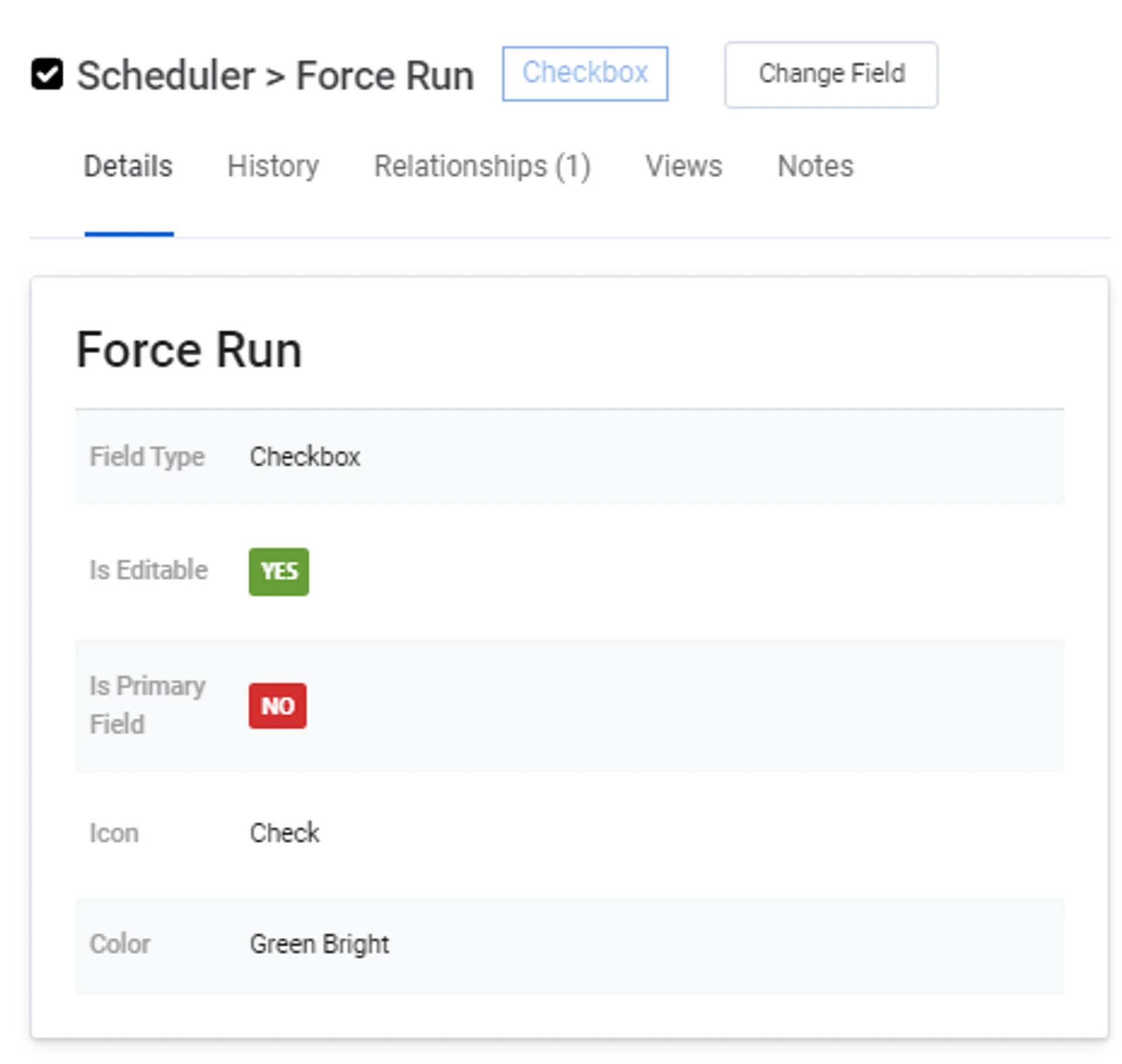This screenshot has height=1064, width=1122.
Task: Click the checkbox icon beside Scheduler title
Action: (x=47, y=74)
